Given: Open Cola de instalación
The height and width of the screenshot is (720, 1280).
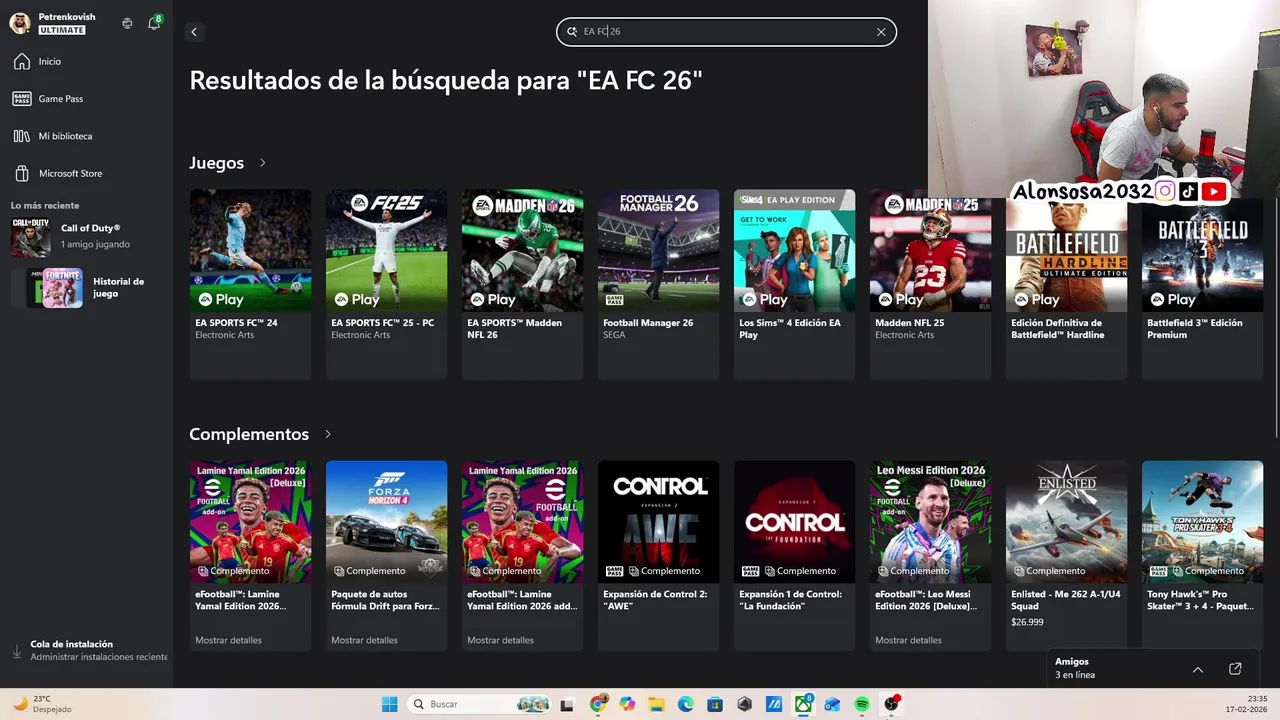Looking at the screenshot, I should tap(88, 651).
